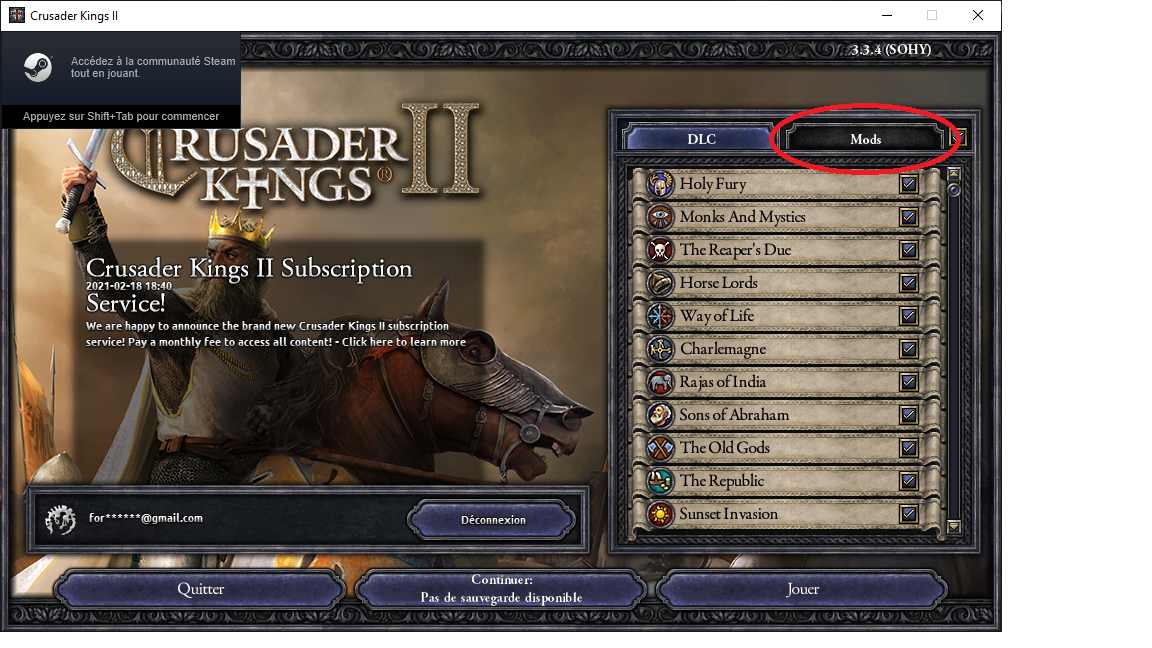This screenshot has height=648, width=1152.
Task: Uncheck the Sons of Abraham DLC
Action: pyautogui.click(x=909, y=415)
